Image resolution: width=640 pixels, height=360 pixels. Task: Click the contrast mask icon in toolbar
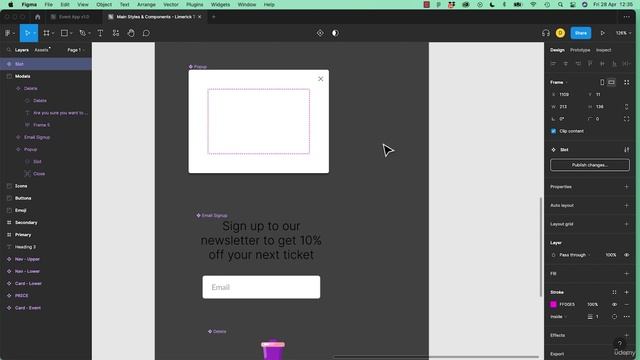(335, 33)
